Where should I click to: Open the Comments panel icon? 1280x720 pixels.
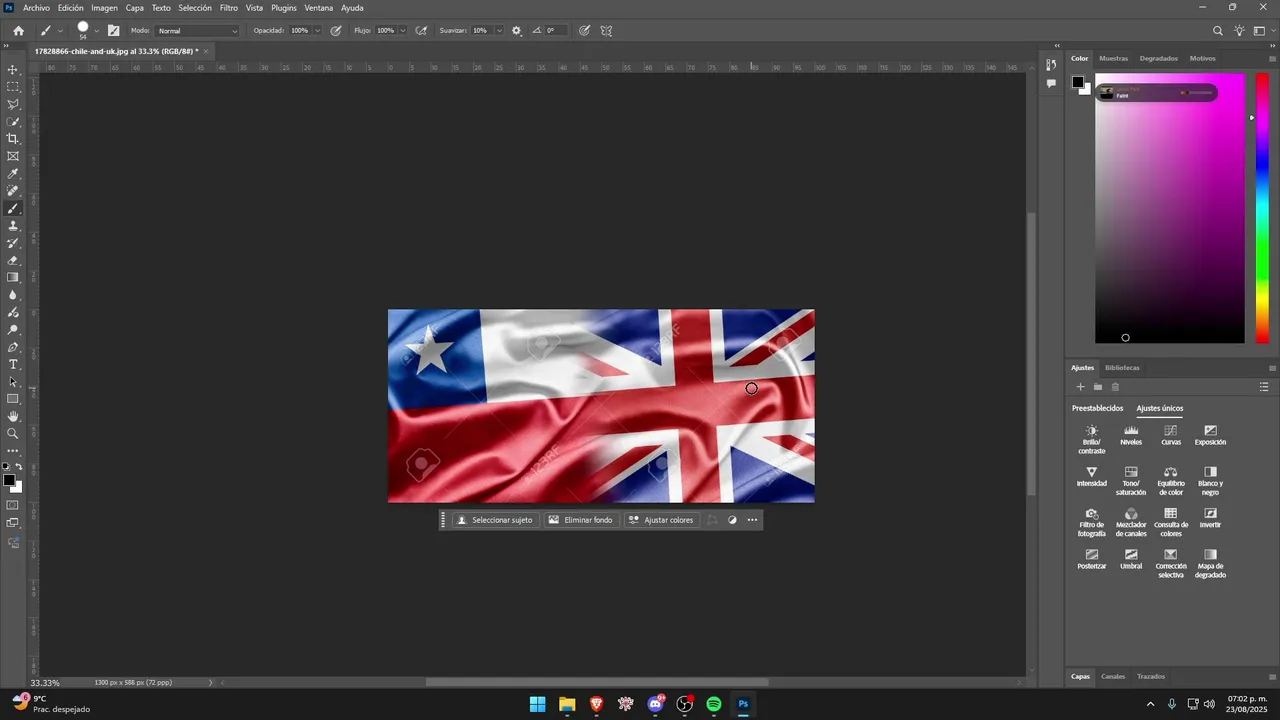(1051, 84)
